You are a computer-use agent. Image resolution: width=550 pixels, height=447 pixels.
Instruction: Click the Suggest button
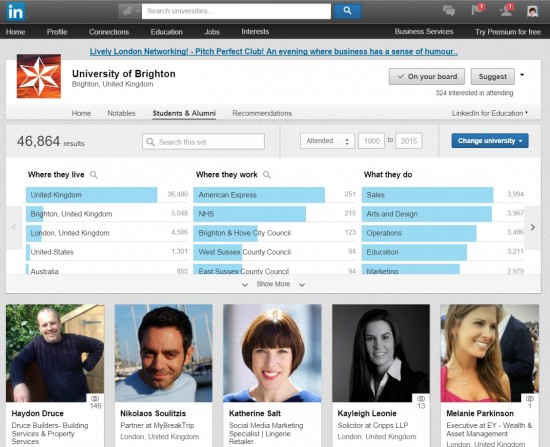[492, 76]
